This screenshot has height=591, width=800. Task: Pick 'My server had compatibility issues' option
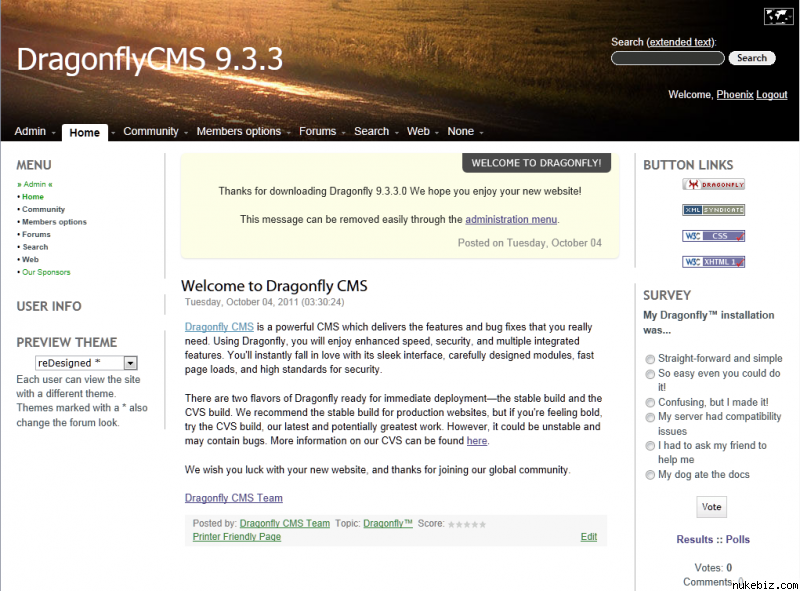(650, 417)
